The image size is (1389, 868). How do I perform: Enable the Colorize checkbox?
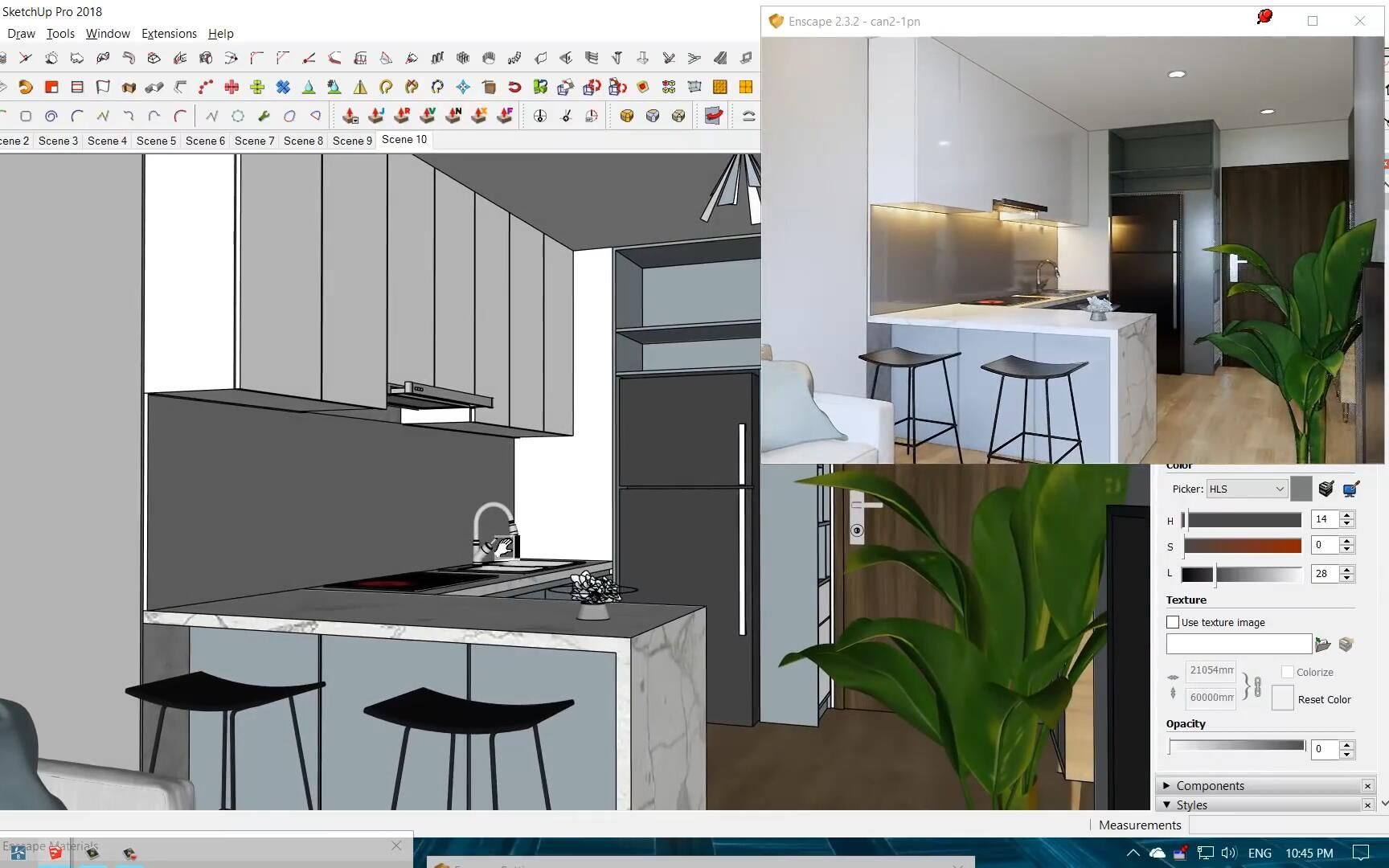point(1288,673)
